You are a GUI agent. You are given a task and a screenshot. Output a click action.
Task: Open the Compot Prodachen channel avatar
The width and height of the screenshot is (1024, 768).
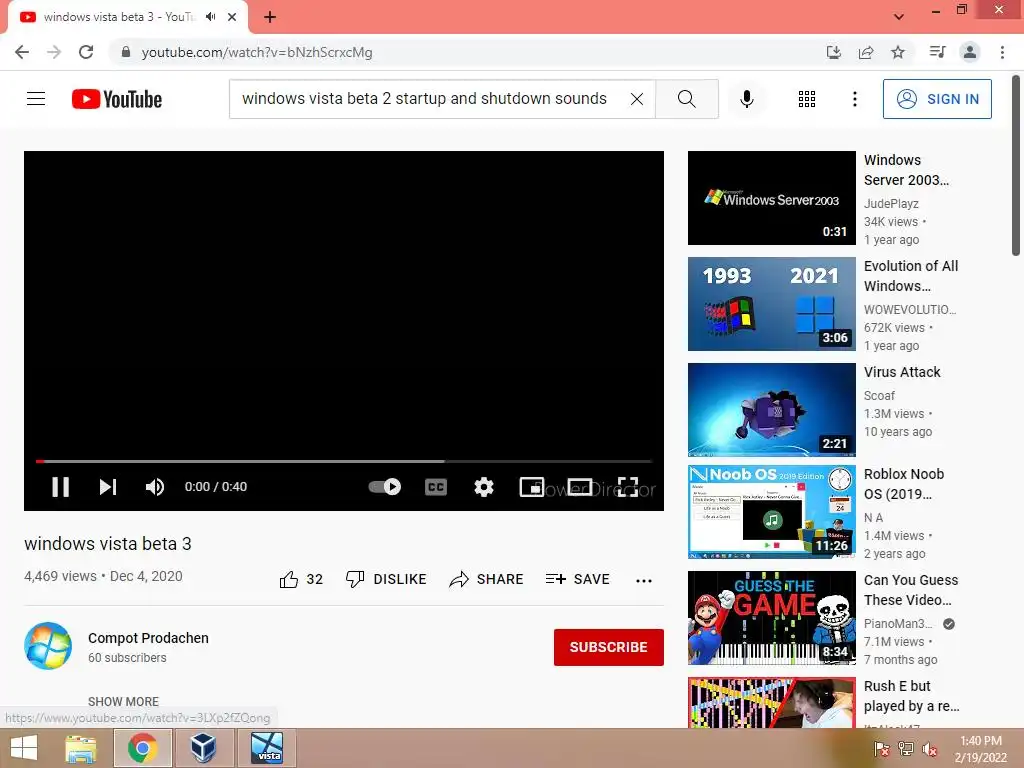(x=48, y=646)
